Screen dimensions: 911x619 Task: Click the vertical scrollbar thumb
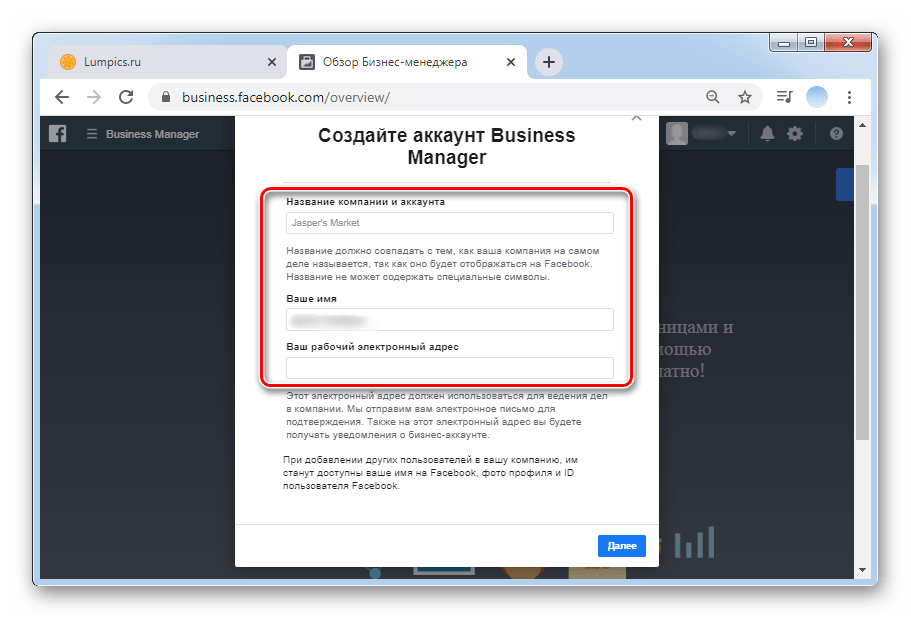point(862,302)
